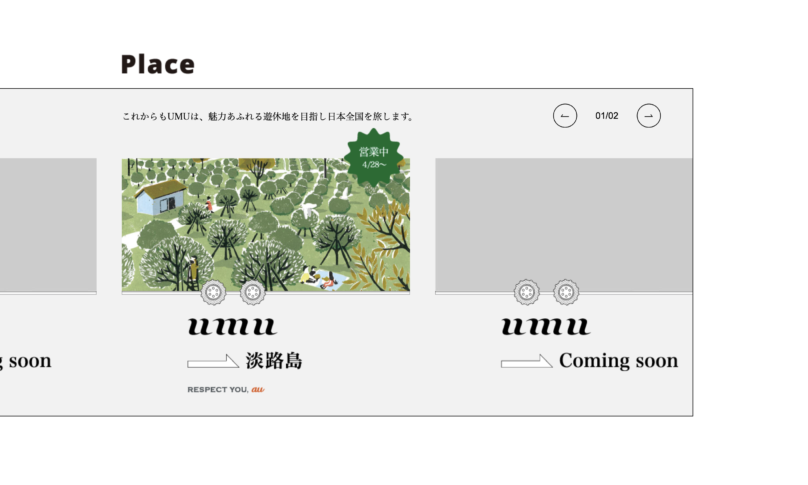Click the umu logo above the right Coming soon label
Screen dimensions: 808x485
point(546,326)
